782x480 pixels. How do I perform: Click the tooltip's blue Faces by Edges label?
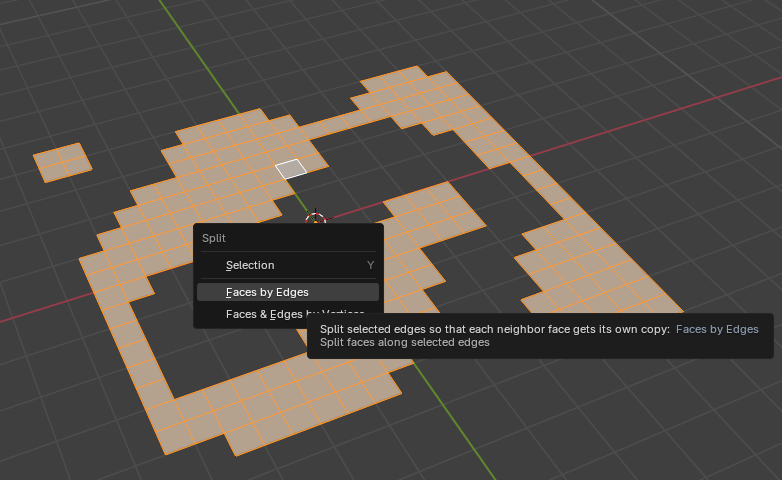pyautogui.click(x=717, y=328)
